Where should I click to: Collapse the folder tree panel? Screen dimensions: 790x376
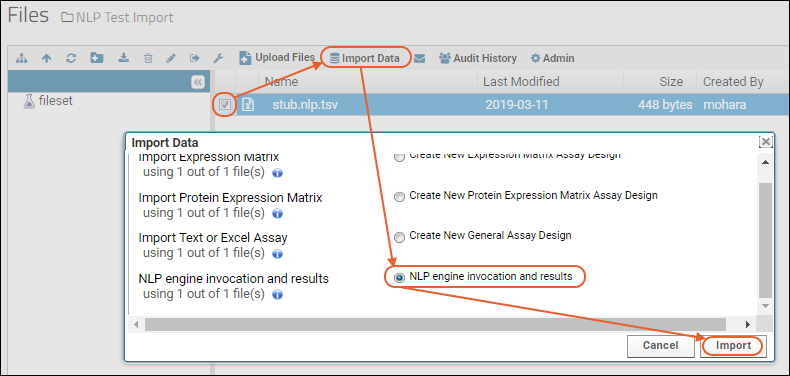point(198,82)
